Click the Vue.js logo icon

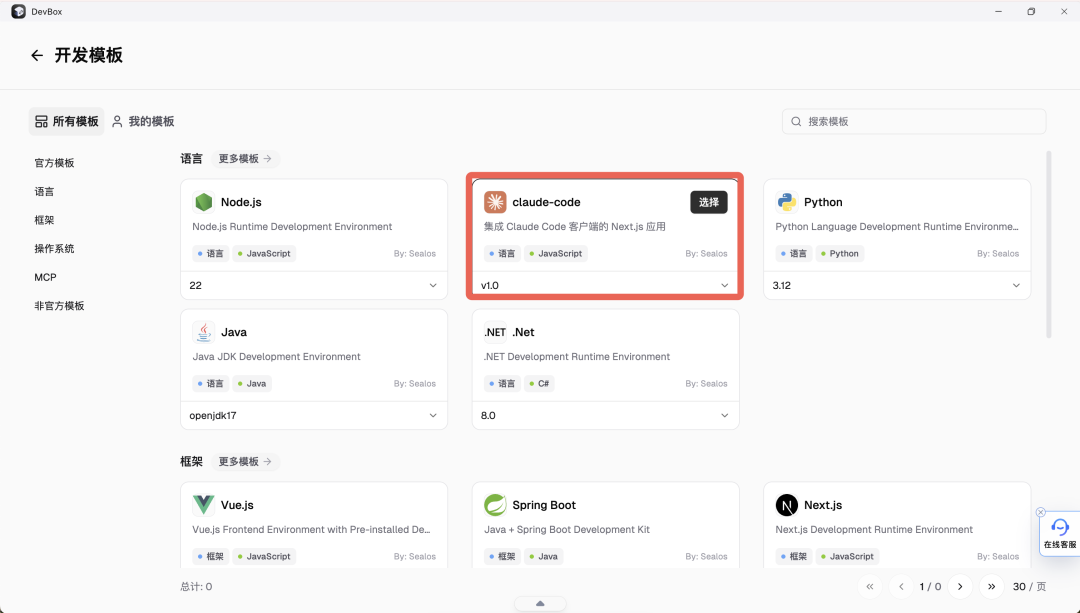tap(204, 505)
